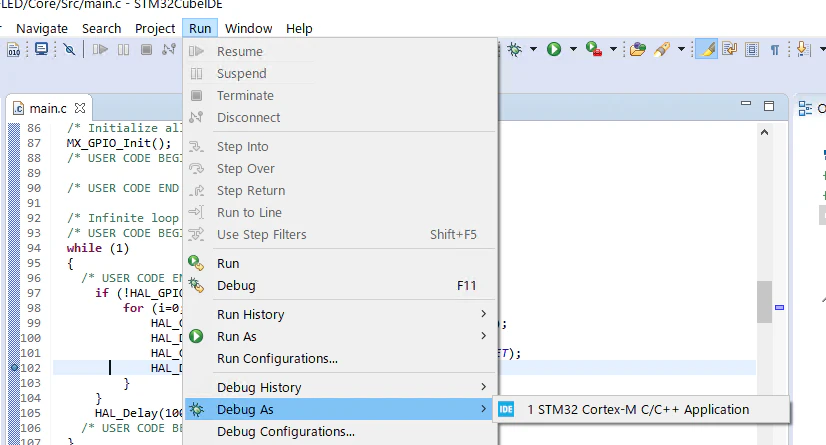Viewport: 826px width, 445px height.
Task: Expand dropdown arrow beside the flashlight icon
Action: (x=681, y=50)
